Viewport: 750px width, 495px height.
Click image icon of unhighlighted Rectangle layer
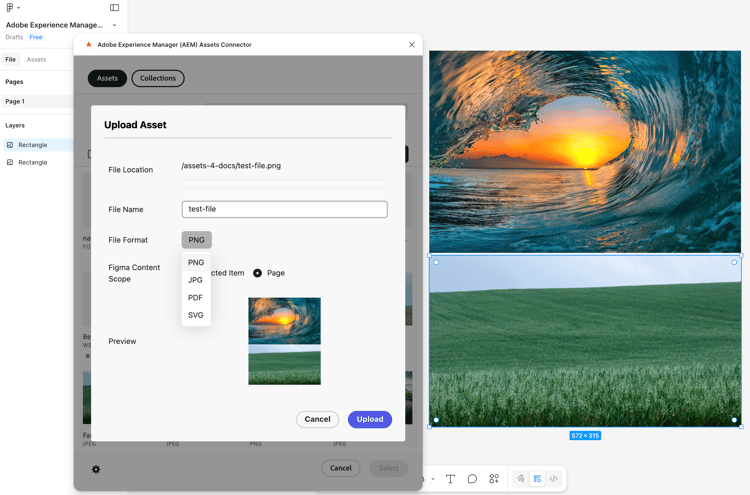point(10,163)
